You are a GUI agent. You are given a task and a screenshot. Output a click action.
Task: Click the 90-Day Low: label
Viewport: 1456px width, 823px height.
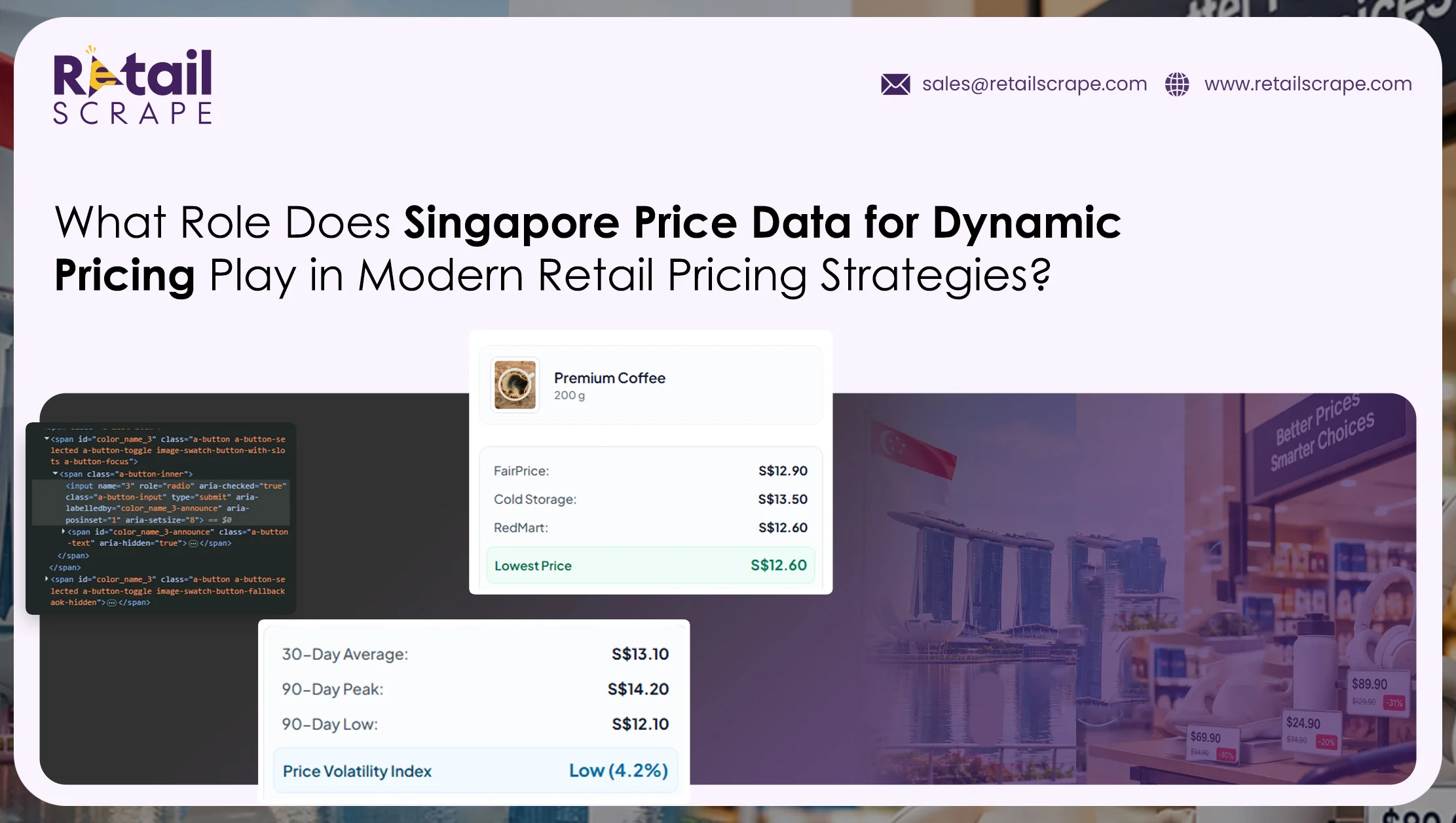click(330, 725)
